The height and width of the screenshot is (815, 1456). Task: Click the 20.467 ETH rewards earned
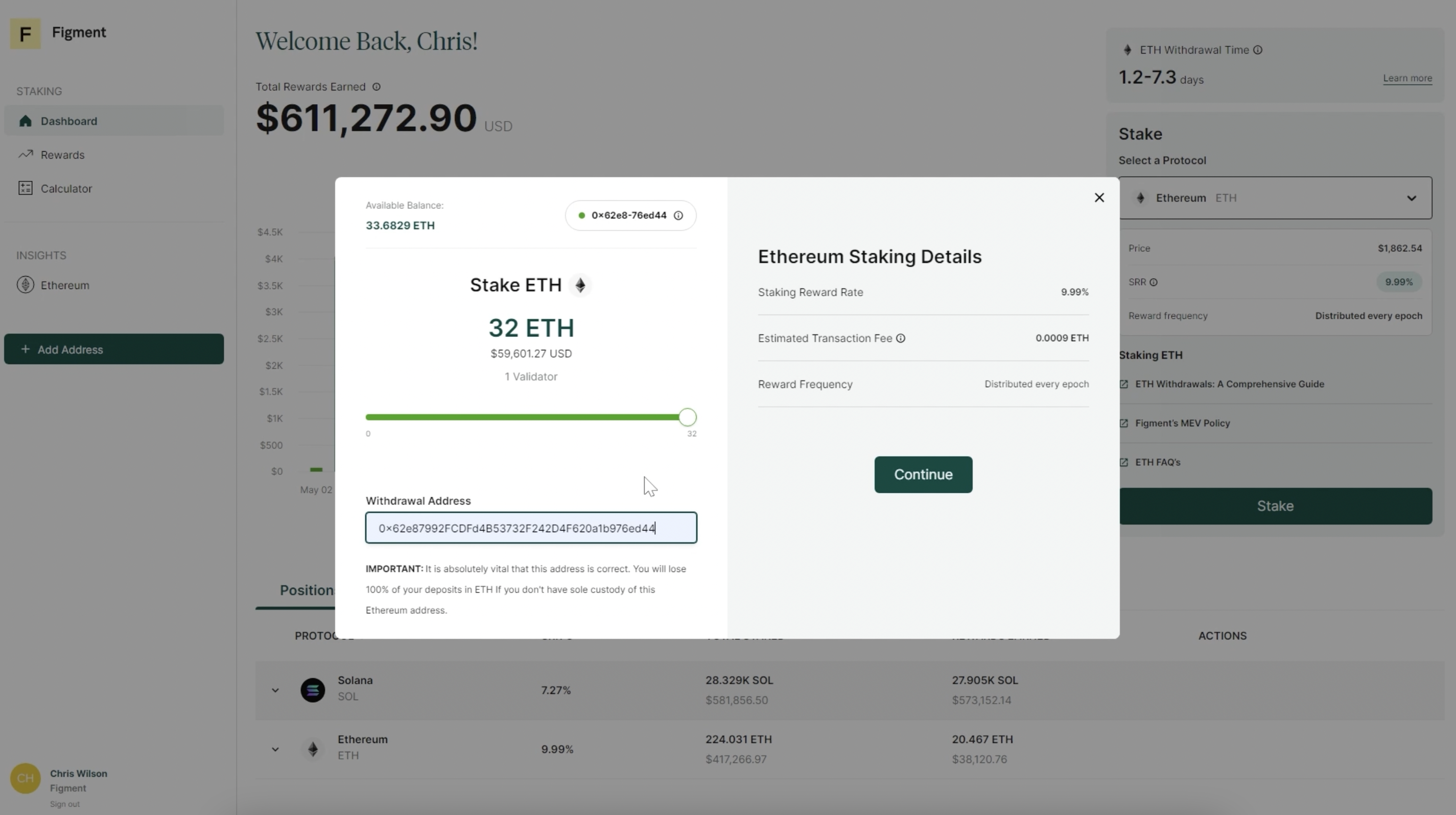(982, 739)
